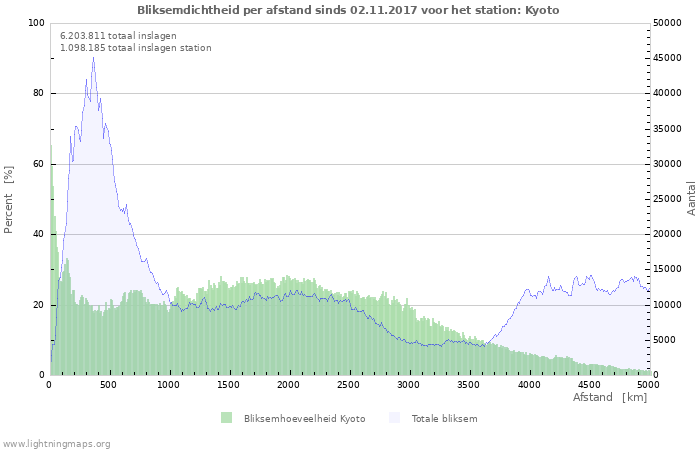Screen dimensions: 700x450
Task: Open the www.lightningmaps.org watermark link
Action: pos(56,443)
